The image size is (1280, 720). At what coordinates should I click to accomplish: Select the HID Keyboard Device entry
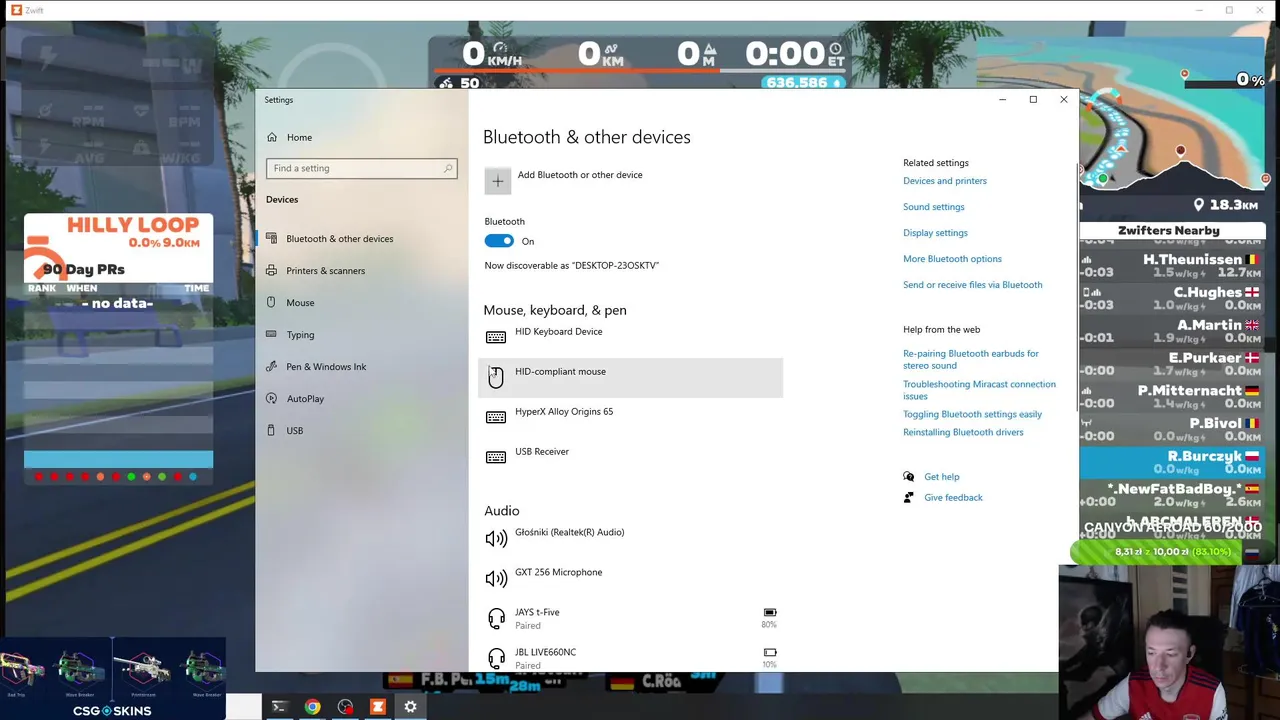point(630,337)
